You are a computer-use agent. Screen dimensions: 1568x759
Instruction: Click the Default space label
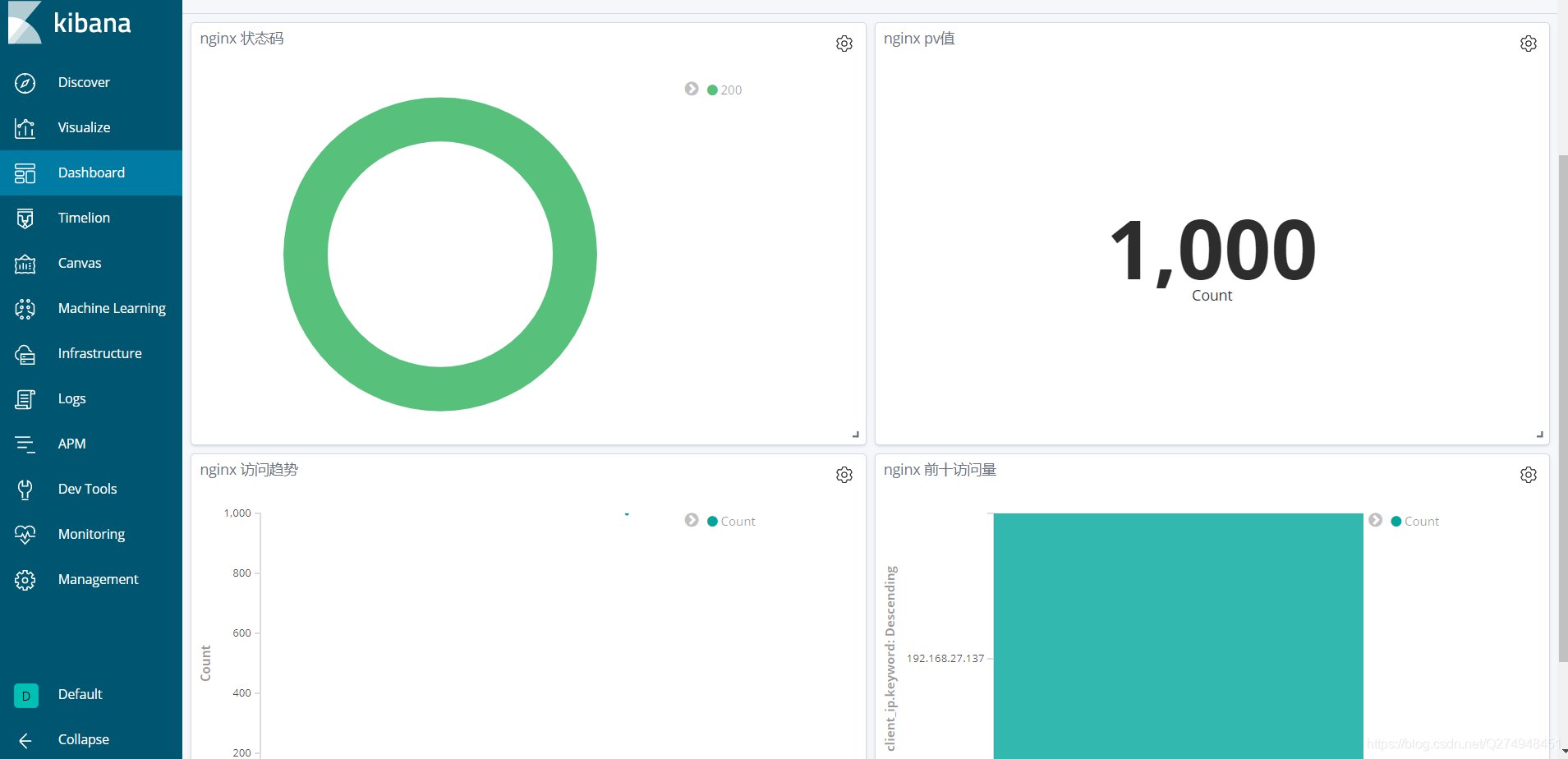80,694
